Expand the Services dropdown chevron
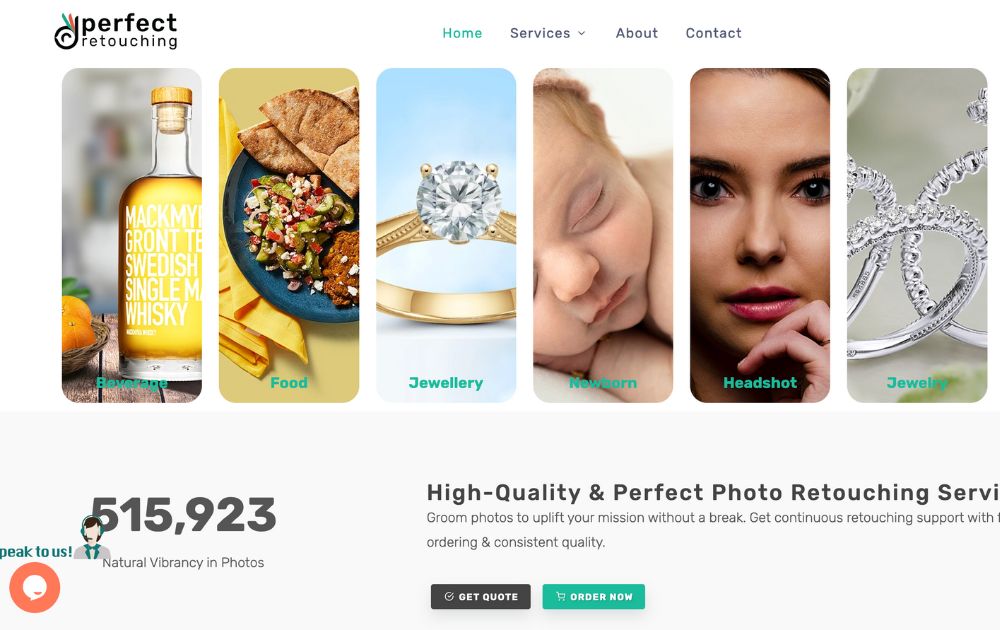The height and width of the screenshot is (630, 1000). [582, 33]
